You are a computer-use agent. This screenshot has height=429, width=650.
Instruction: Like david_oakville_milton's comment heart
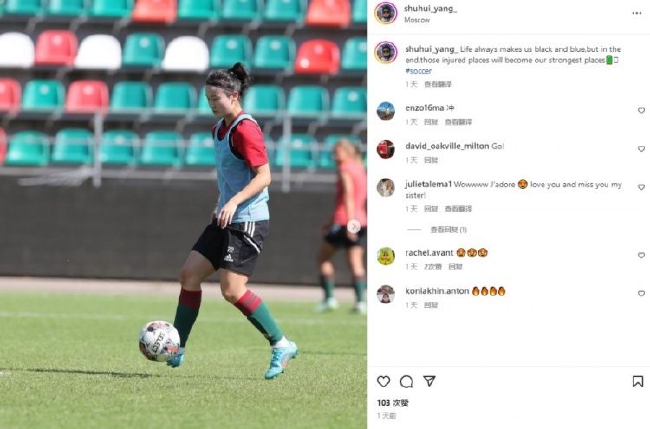click(641, 149)
